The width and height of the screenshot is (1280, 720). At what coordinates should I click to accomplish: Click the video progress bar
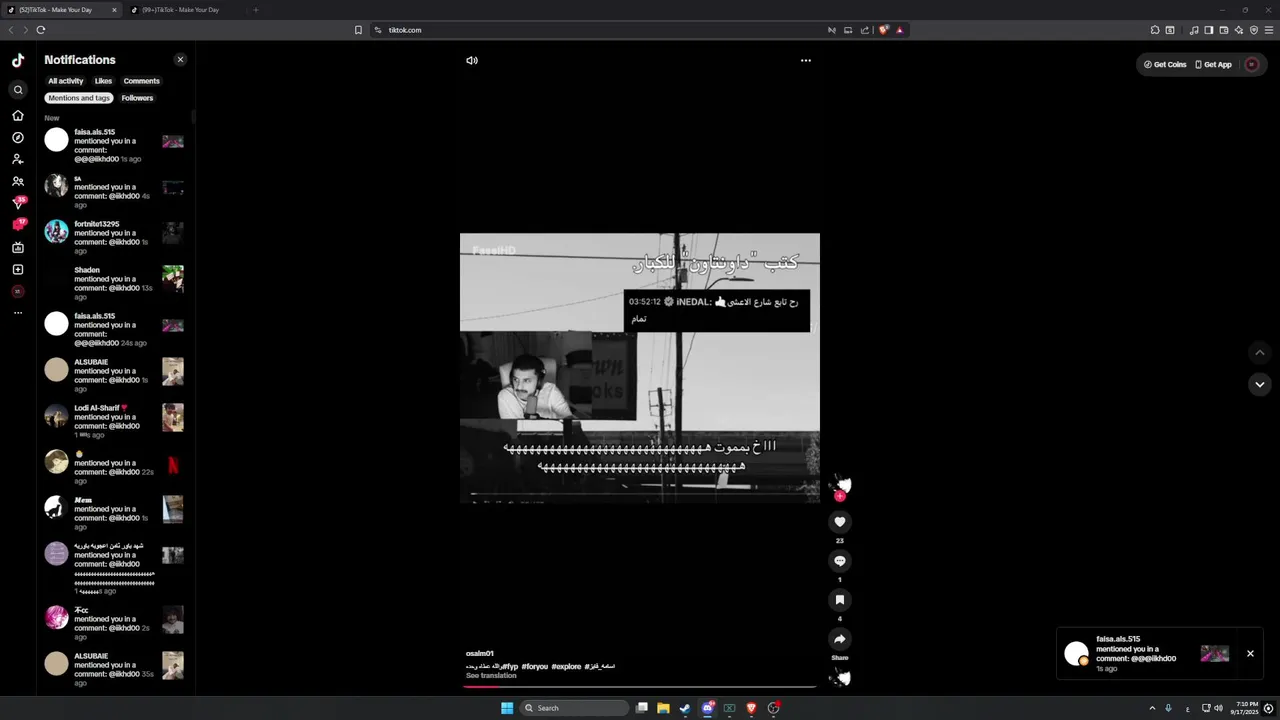pos(640,687)
